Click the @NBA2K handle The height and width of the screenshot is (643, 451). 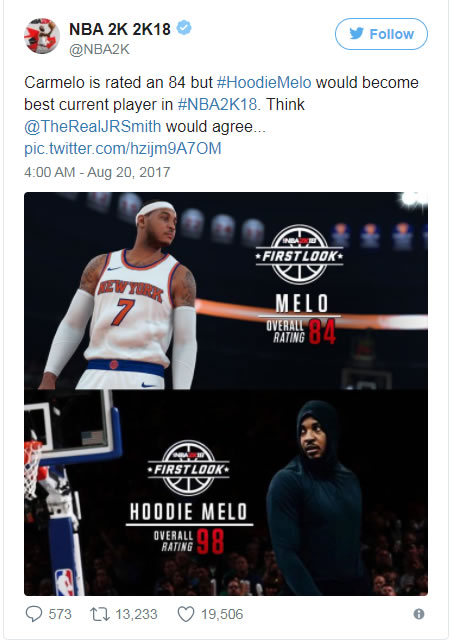(x=100, y=49)
